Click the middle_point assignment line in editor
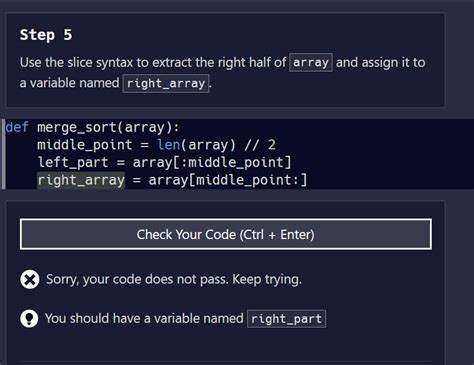Image resolution: width=474 pixels, height=365 pixels. tap(156, 145)
